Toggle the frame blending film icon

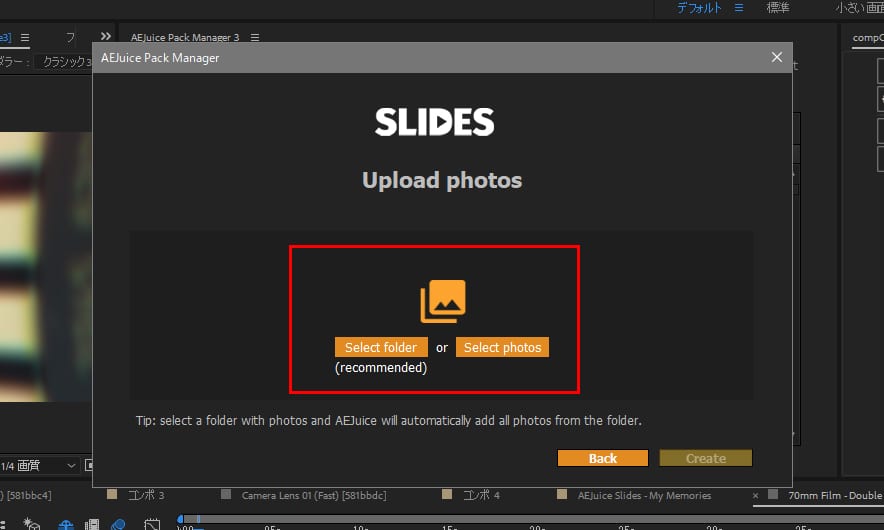point(92,525)
